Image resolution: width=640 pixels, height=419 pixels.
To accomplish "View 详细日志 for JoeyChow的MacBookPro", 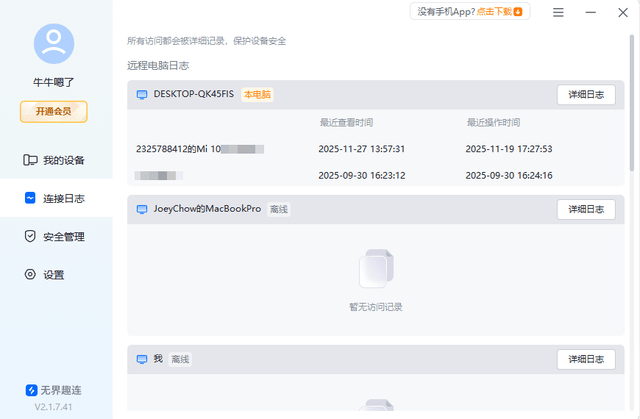I will (585, 210).
